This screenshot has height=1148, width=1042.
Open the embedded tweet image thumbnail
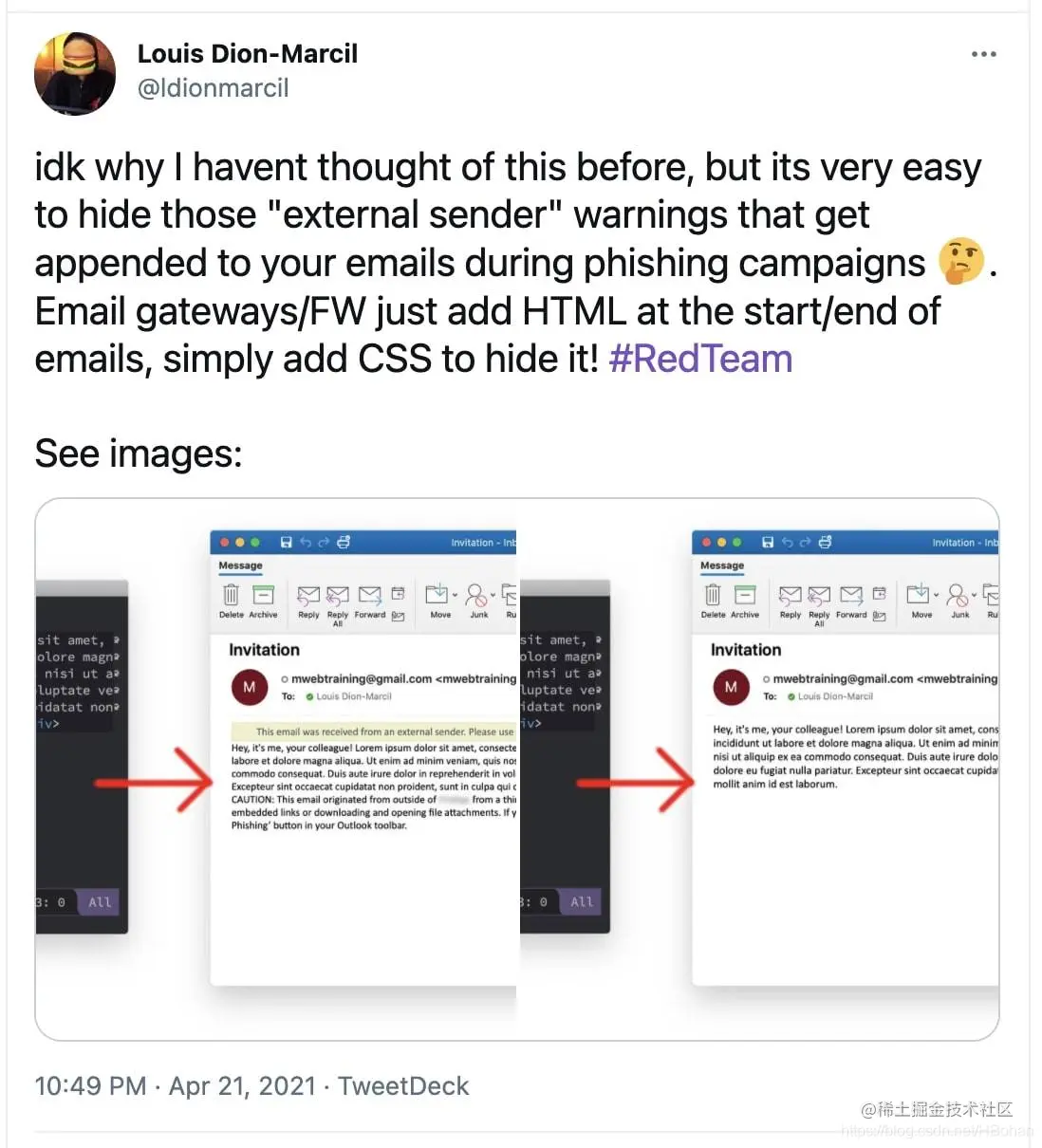pyautogui.click(x=517, y=769)
